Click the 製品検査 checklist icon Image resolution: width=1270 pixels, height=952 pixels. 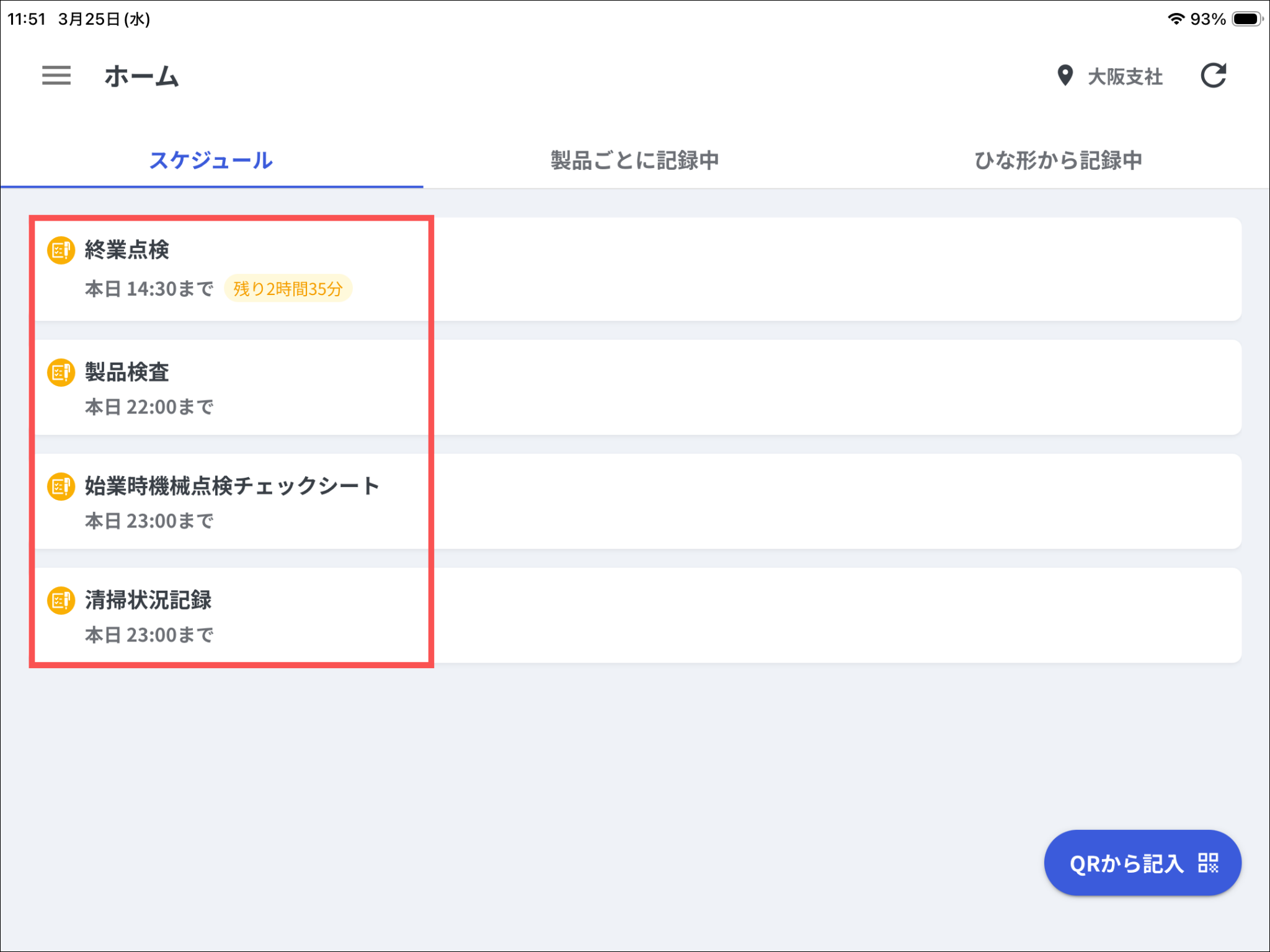[x=61, y=372]
